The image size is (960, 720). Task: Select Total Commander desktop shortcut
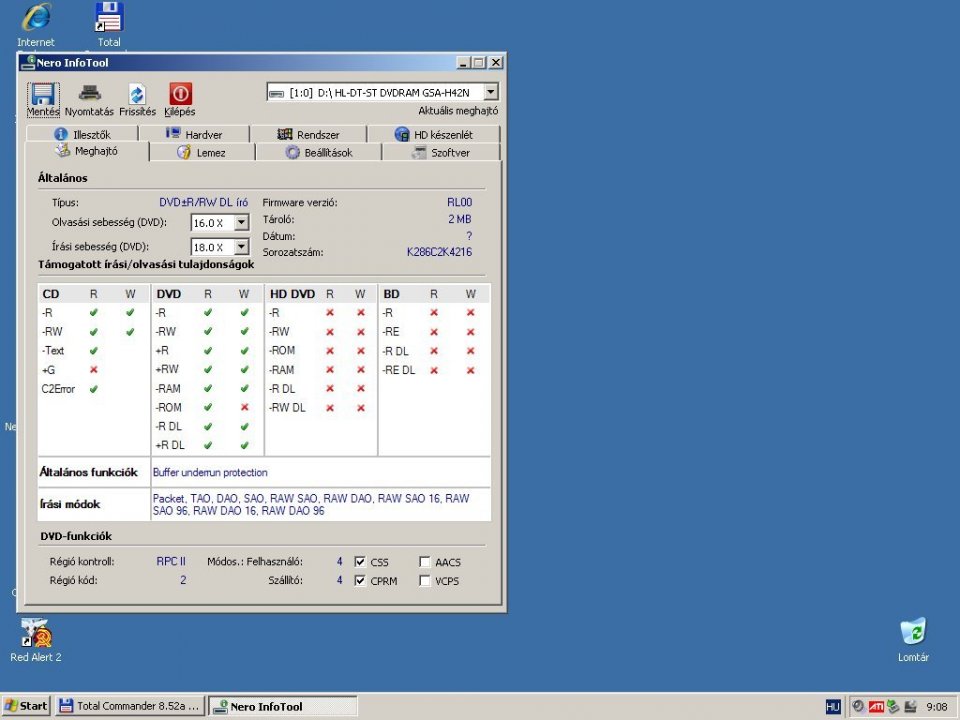109,17
